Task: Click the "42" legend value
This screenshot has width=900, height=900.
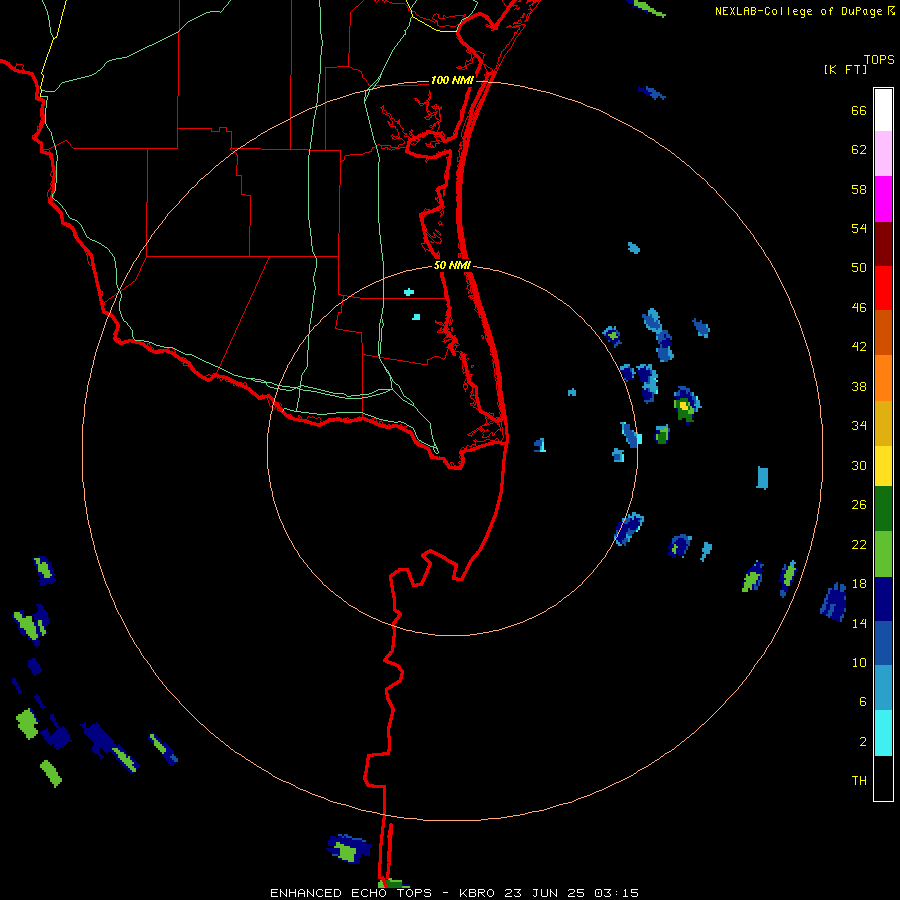Action: [x=859, y=346]
